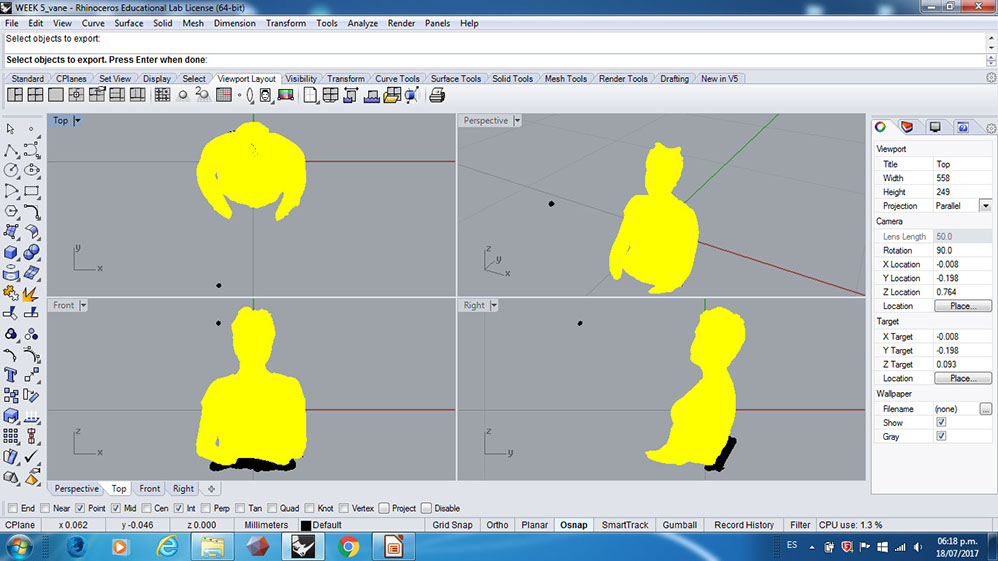Open the Front viewport dropdown arrow
The width and height of the screenshot is (998, 561).
83,305
